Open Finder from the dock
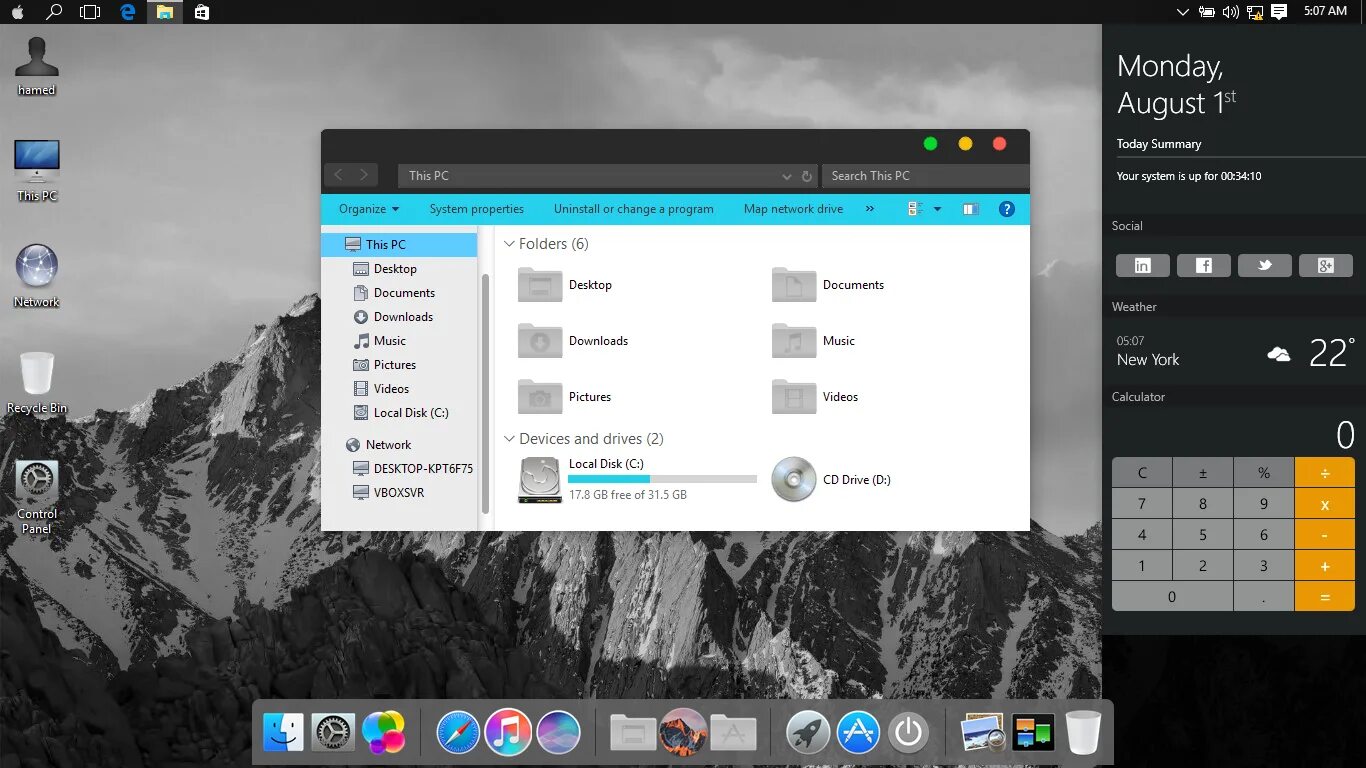 click(x=283, y=733)
